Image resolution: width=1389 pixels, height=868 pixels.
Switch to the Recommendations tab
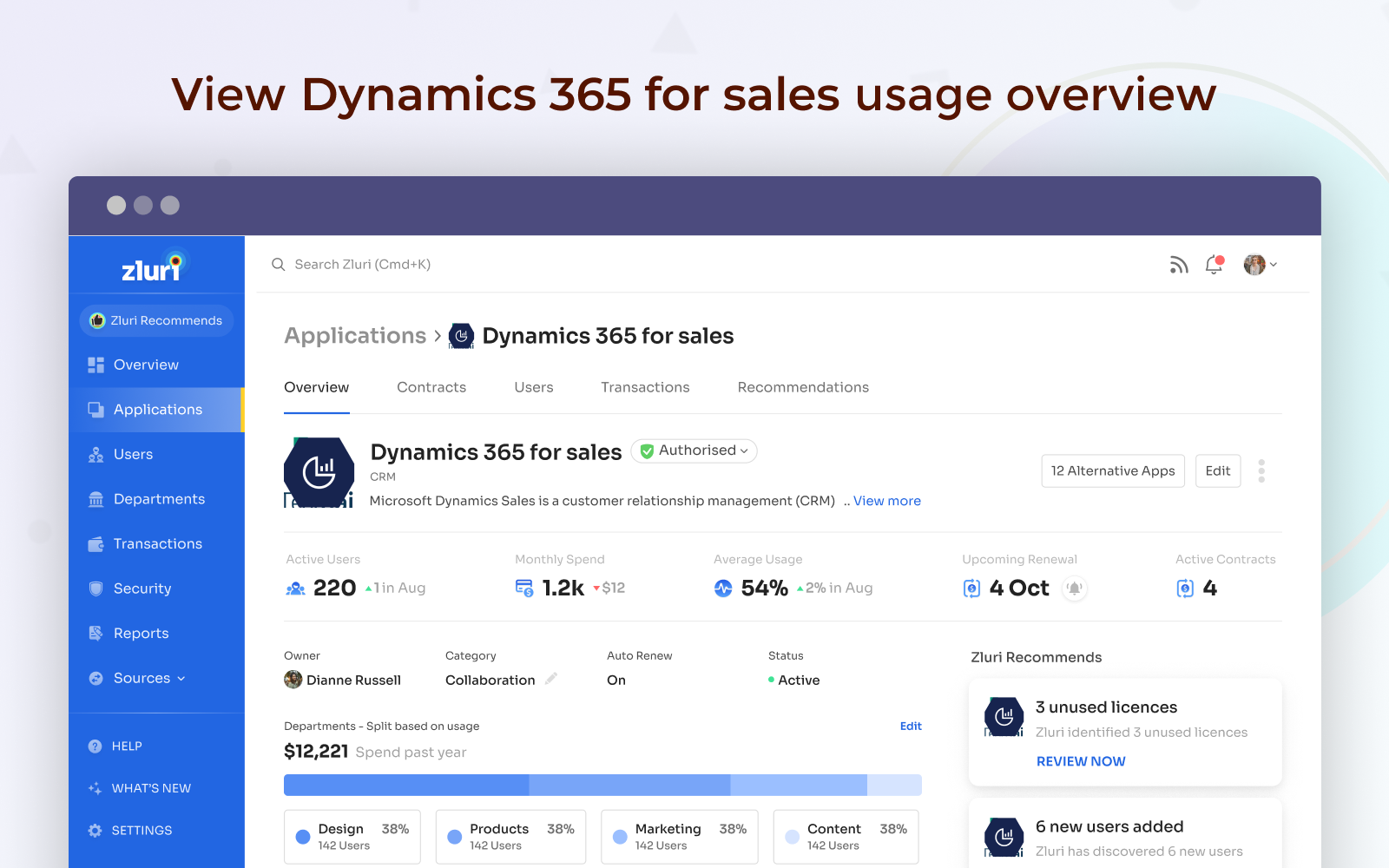pyautogui.click(x=803, y=388)
